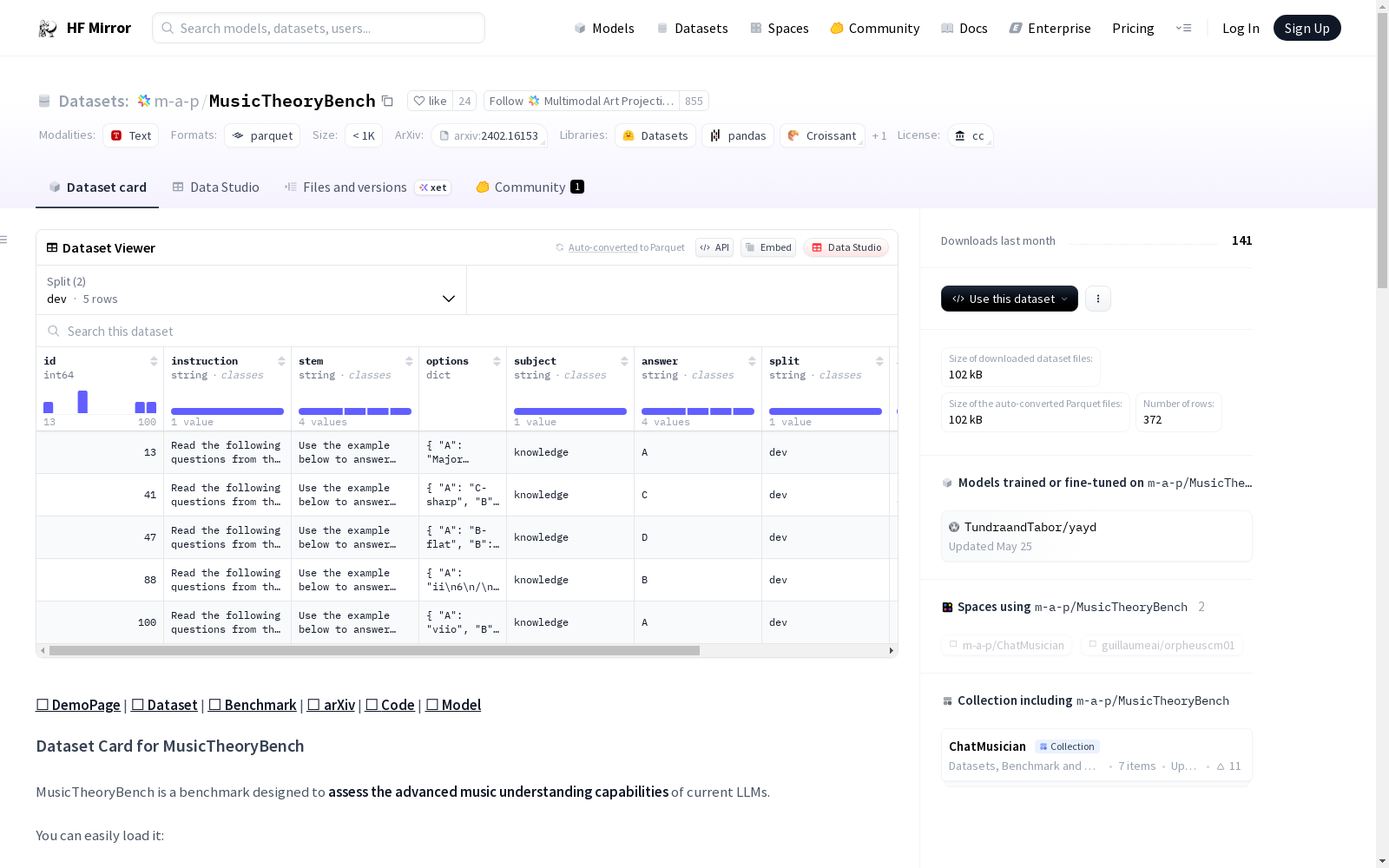Open Docs in the top navigation
Viewport: 1389px width, 868px height.
click(x=964, y=29)
